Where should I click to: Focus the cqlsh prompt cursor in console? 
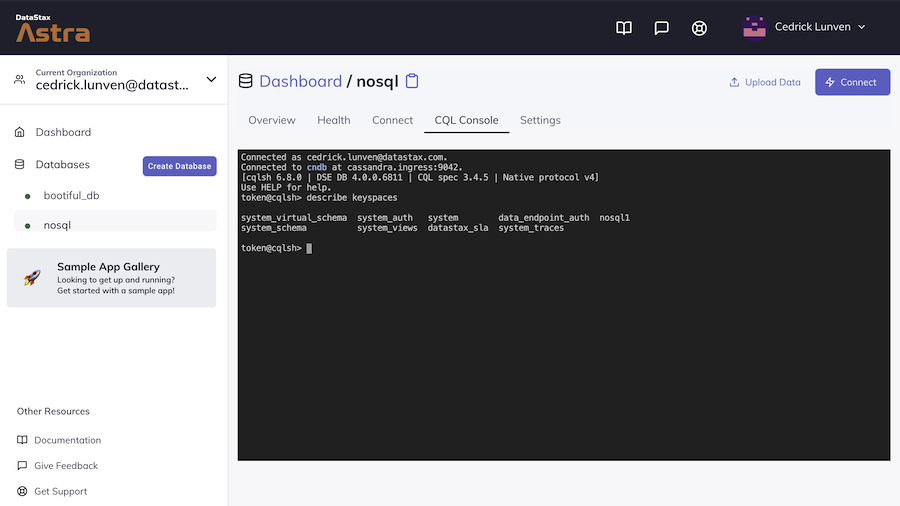click(309, 248)
